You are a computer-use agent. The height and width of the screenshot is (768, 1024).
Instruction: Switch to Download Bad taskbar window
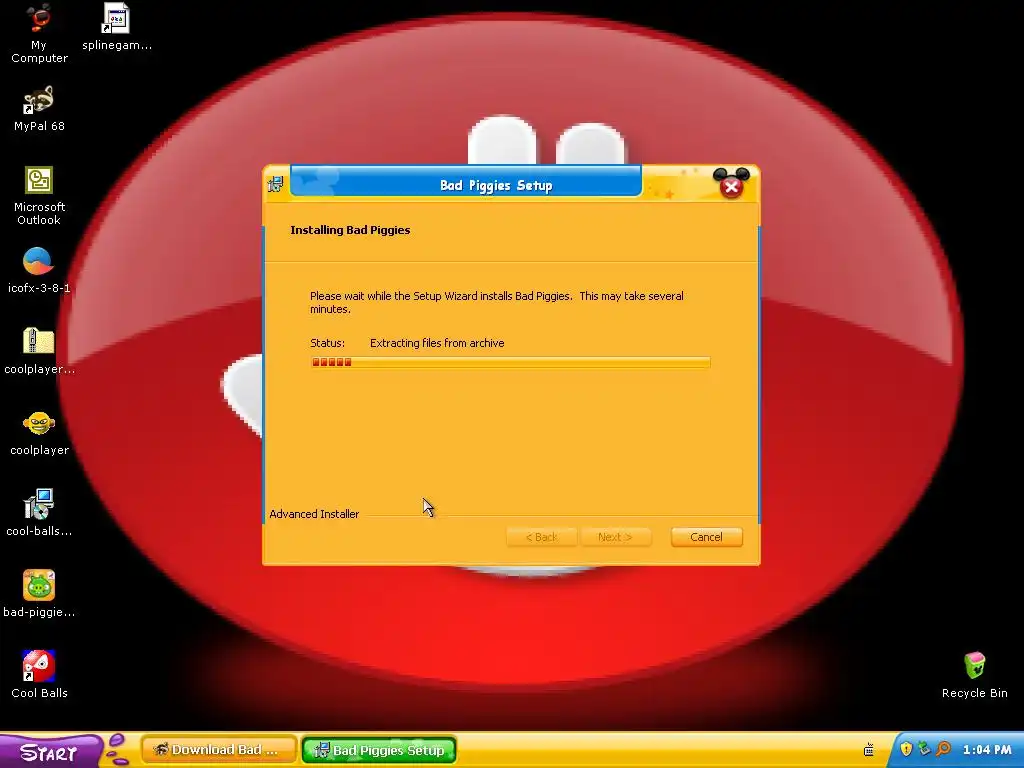click(x=219, y=750)
